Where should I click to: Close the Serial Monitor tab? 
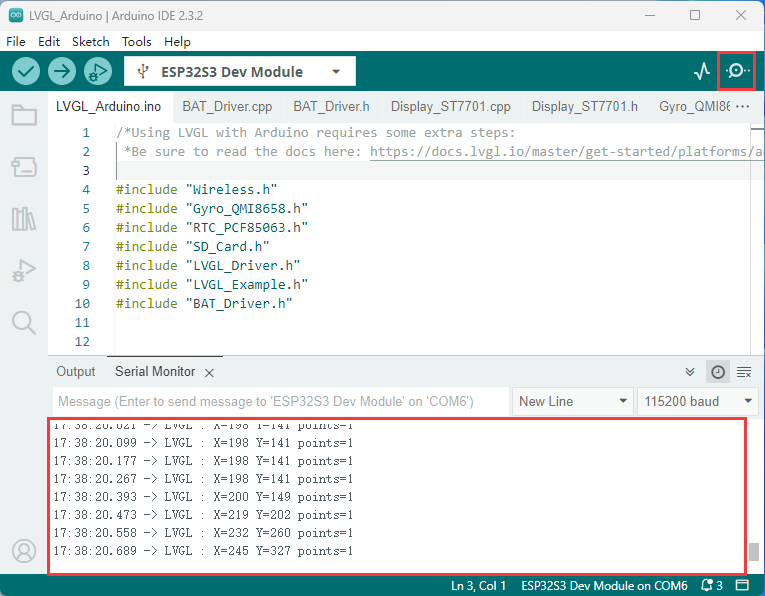coord(209,373)
